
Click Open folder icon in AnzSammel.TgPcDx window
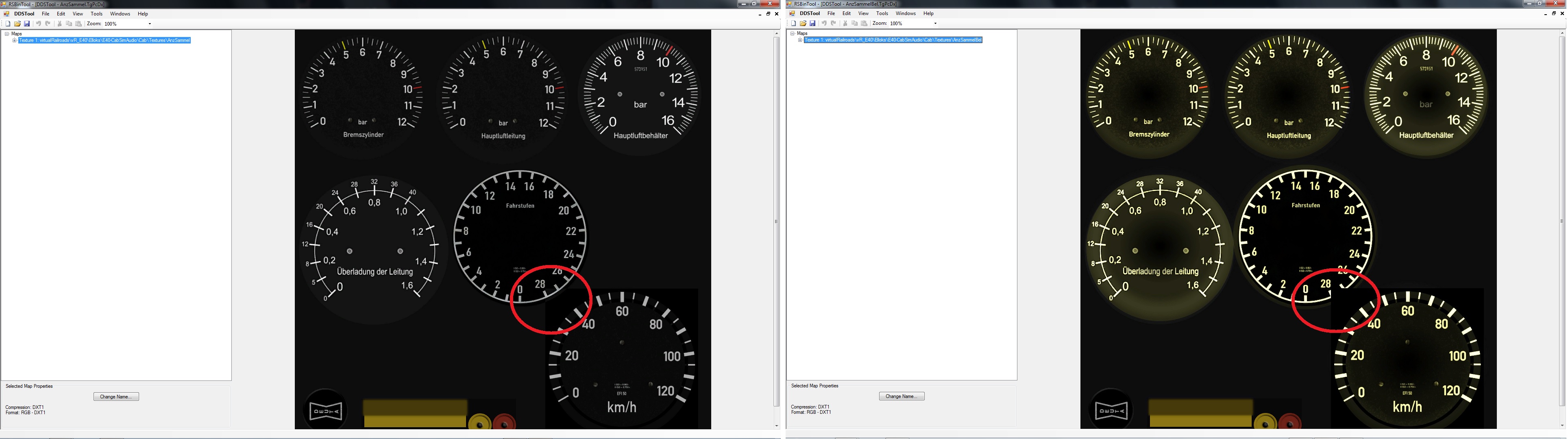coord(17,24)
